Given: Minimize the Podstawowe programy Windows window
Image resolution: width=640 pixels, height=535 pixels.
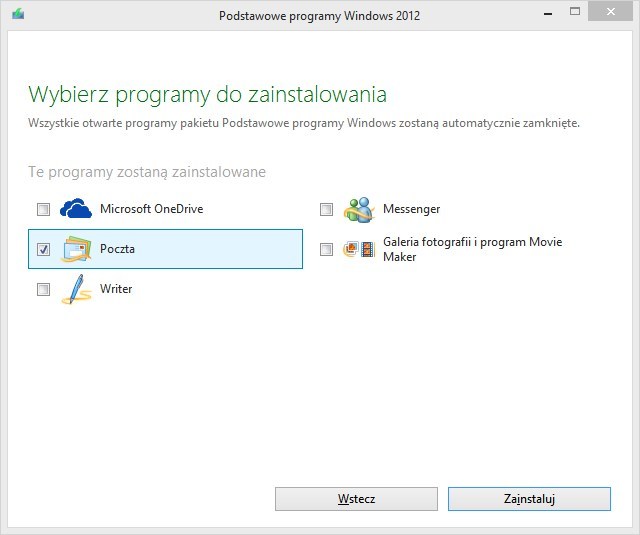Looking at the screenshot, I should pos(548,12).
